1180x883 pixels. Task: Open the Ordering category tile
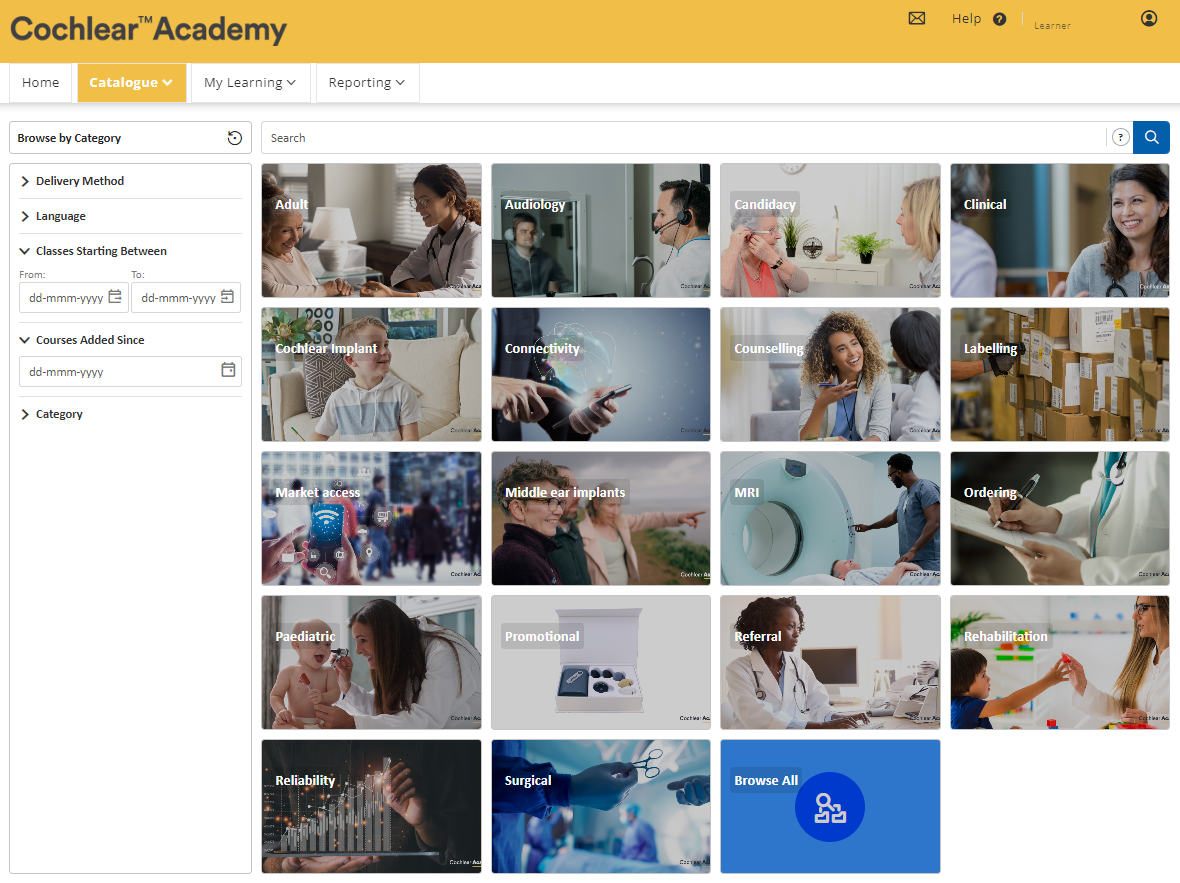click(x=1060, y=519)
